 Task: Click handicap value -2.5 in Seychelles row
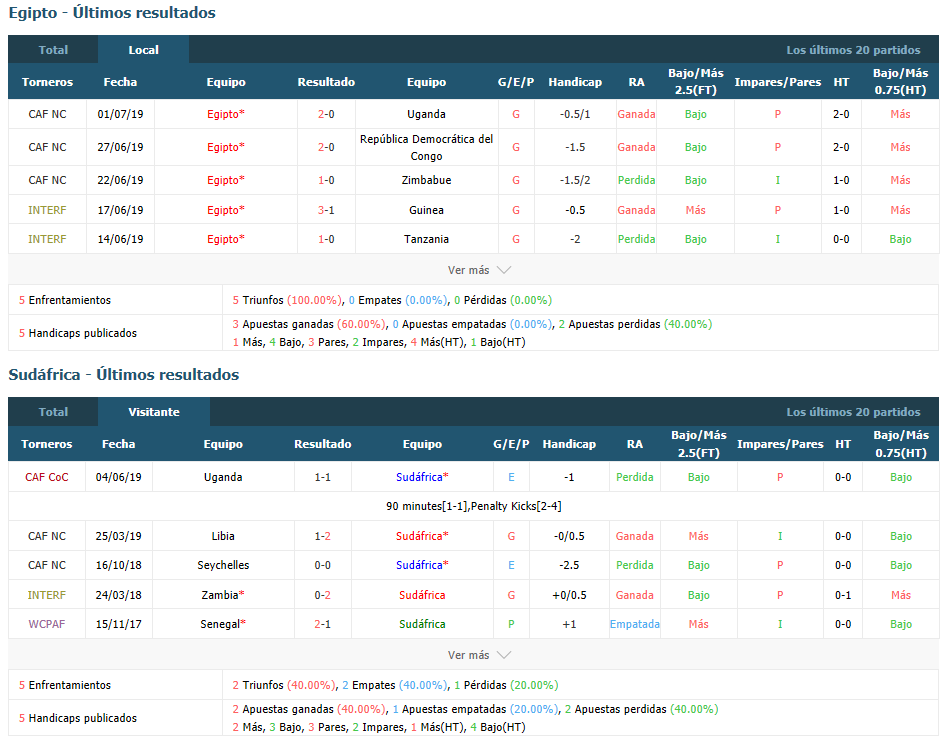(569, 565)
